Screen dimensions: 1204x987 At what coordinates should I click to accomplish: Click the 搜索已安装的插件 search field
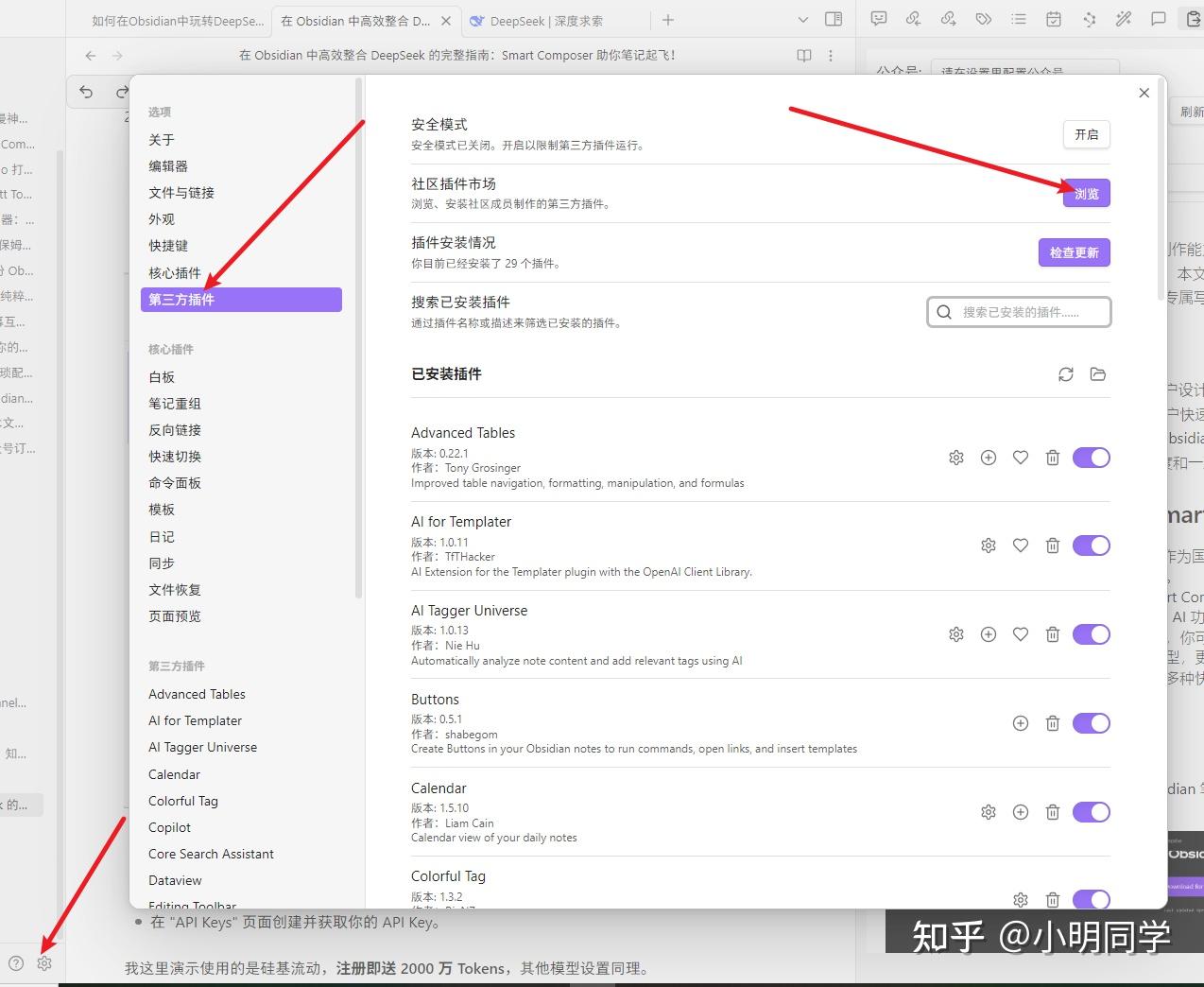click(1018, 312)
